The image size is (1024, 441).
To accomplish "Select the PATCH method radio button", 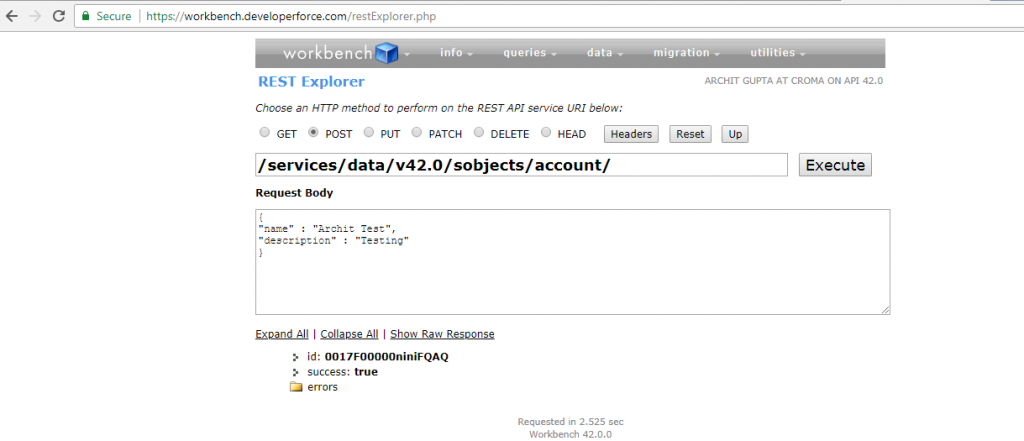I will click(421, 133).
